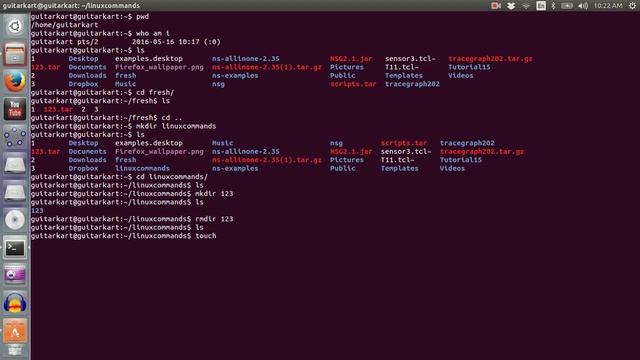Click Tutorial15 in the first ls listing
Image resolution: width=640 pixels, height=360 pixels.
click(469, 67)
